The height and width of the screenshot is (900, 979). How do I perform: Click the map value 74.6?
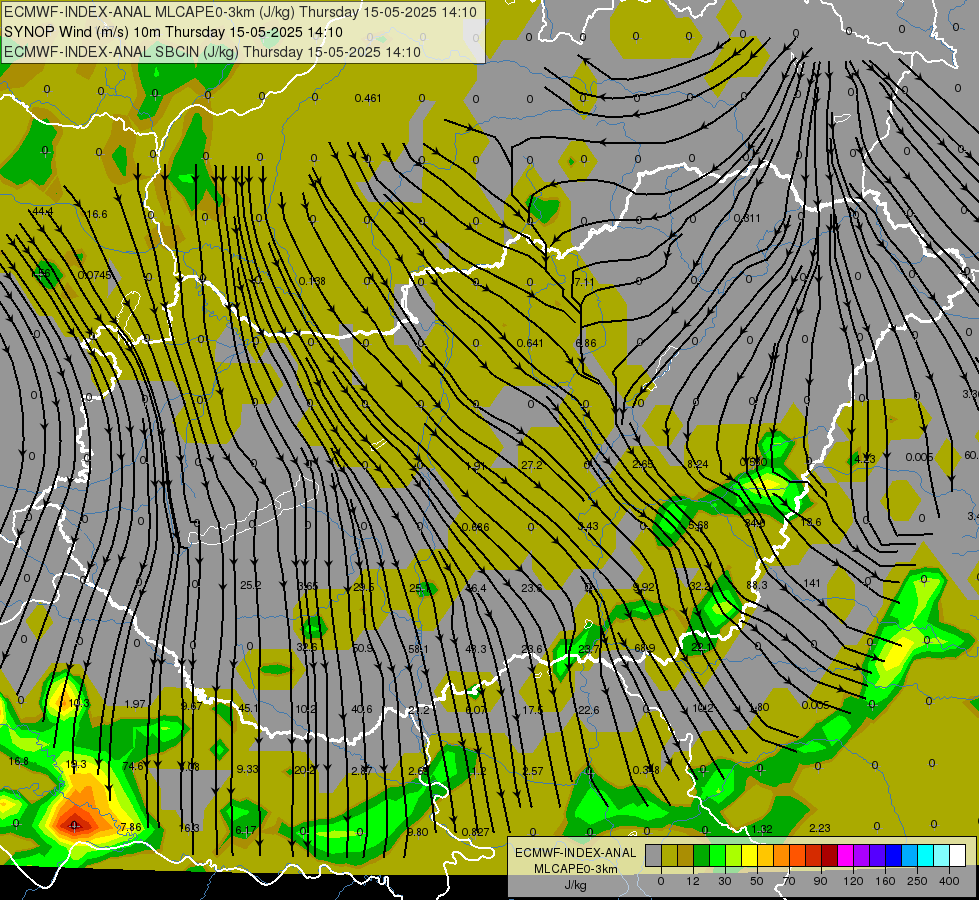(x=133, y=766)
